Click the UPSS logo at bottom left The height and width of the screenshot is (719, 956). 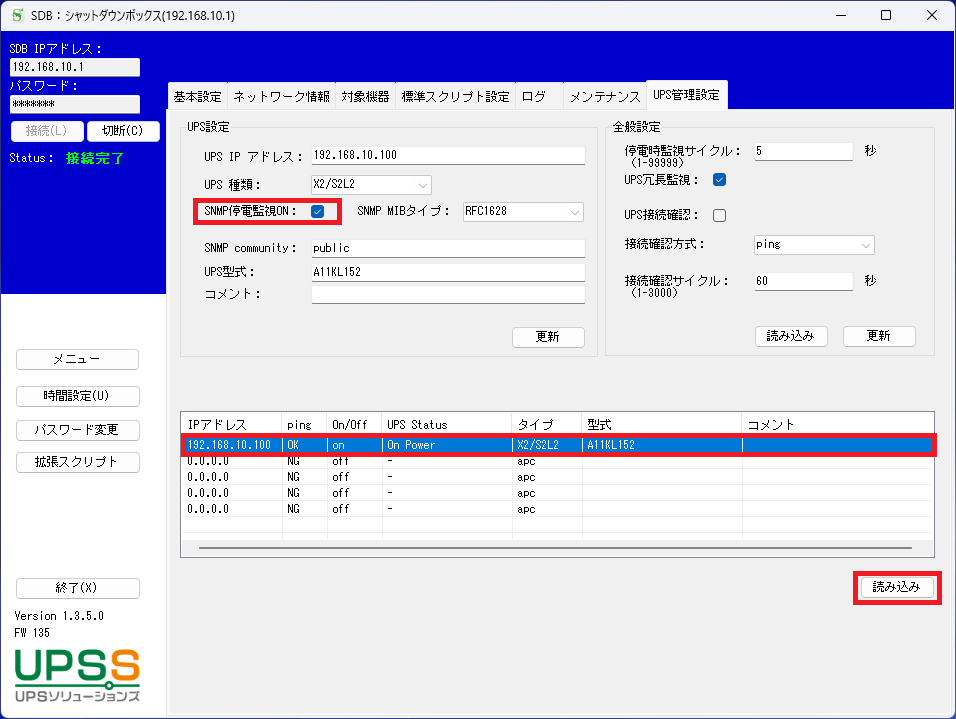77,675
